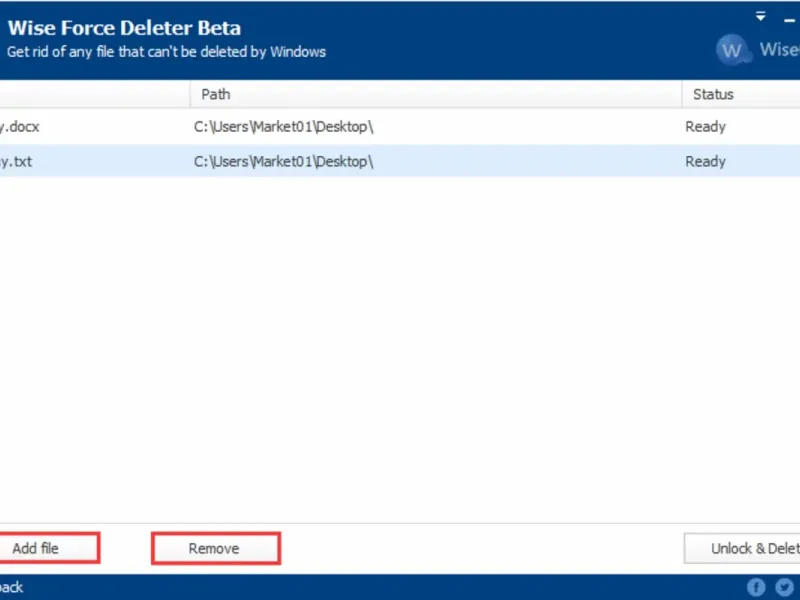The width and height of the screenshot is (800, 600).
Task: Click the Wise brand name beside the logo
Action: coord(779,50)
